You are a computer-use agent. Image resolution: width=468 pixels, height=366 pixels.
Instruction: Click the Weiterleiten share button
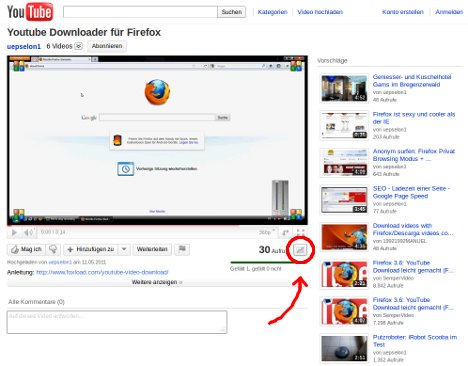pos(152,249)
